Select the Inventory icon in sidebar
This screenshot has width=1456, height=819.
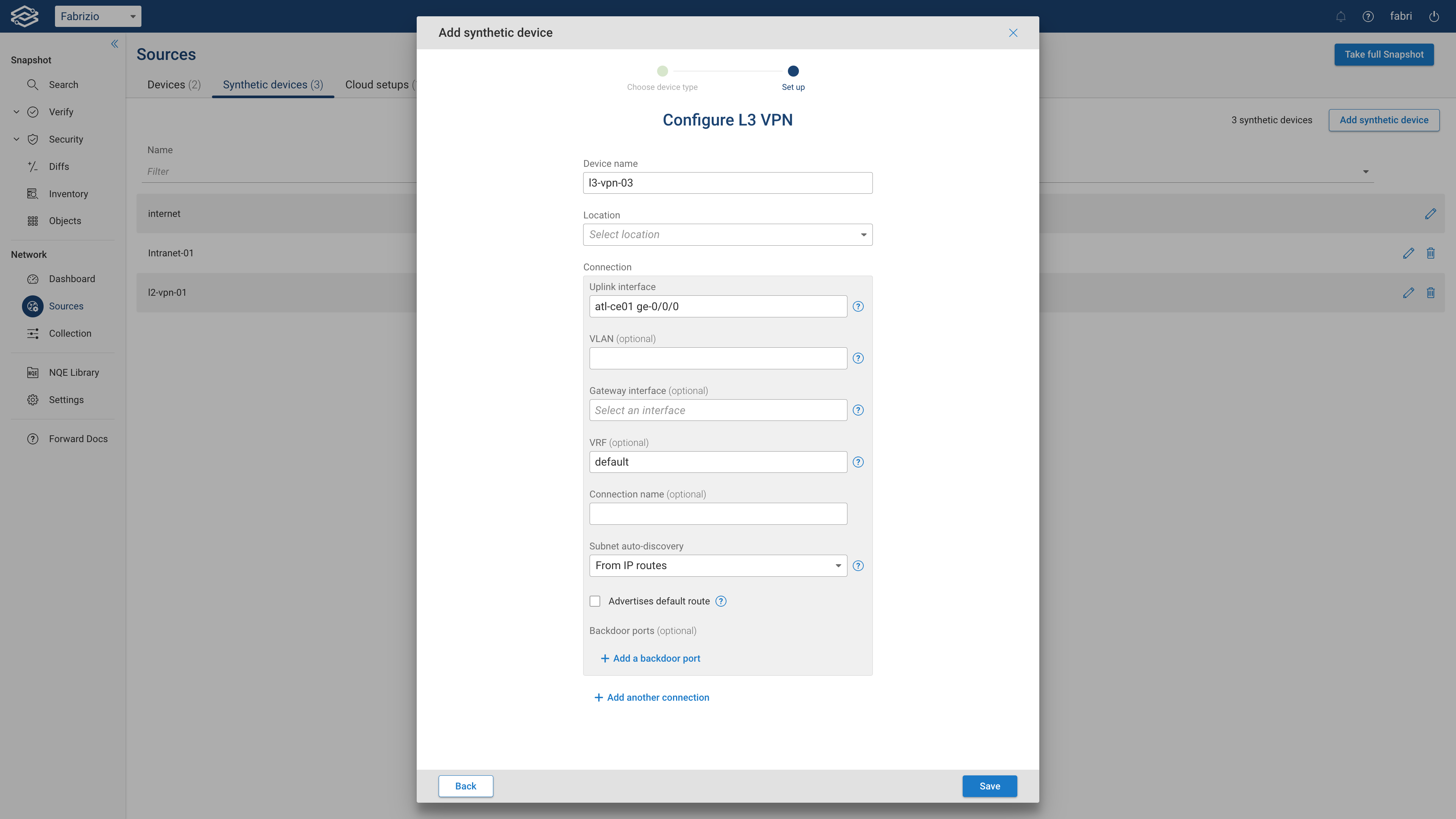(33, 193)
